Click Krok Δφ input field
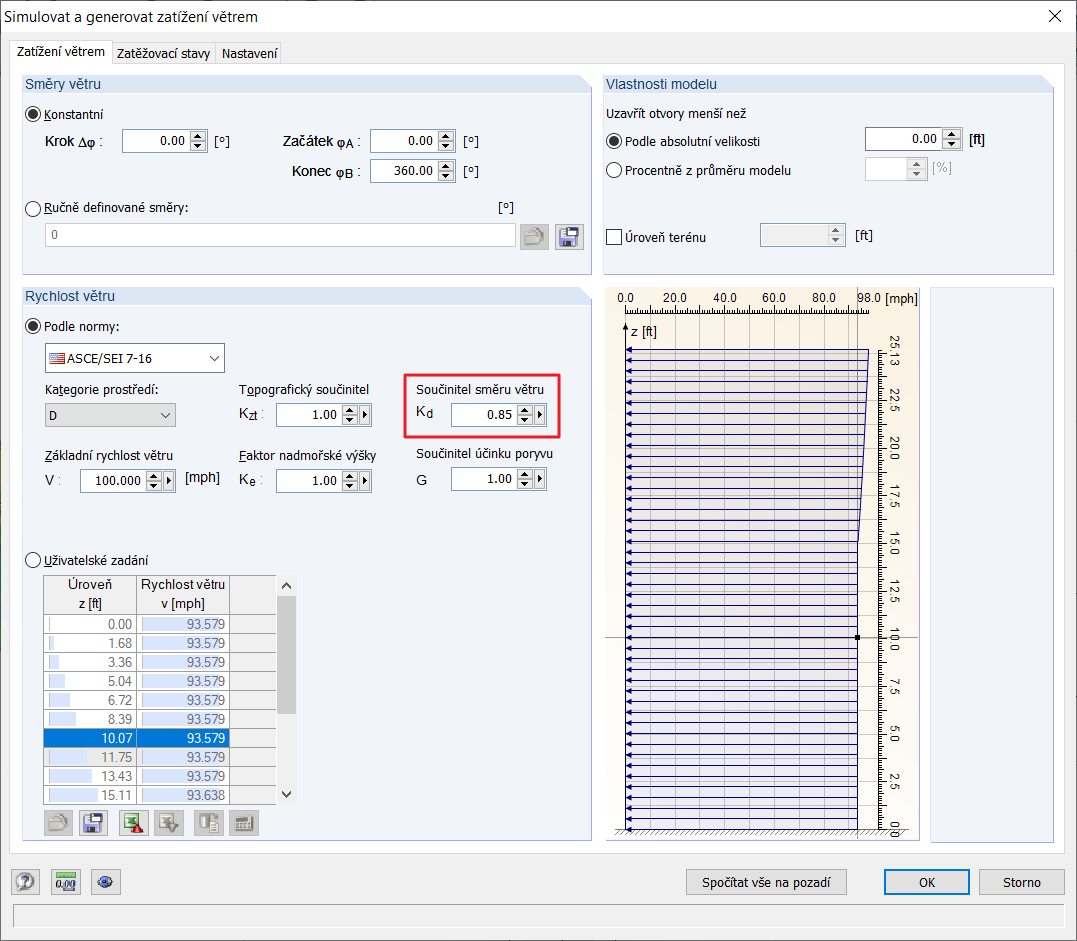This screenshot has height=941, width=1077. (x=157, y=141)
